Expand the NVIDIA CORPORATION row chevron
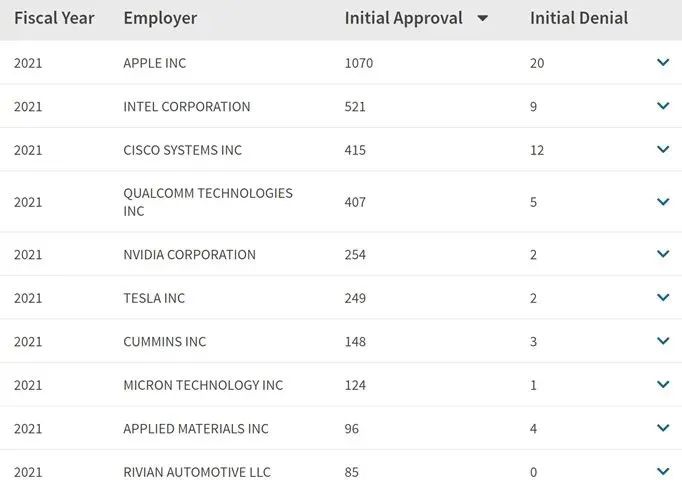 662,254
